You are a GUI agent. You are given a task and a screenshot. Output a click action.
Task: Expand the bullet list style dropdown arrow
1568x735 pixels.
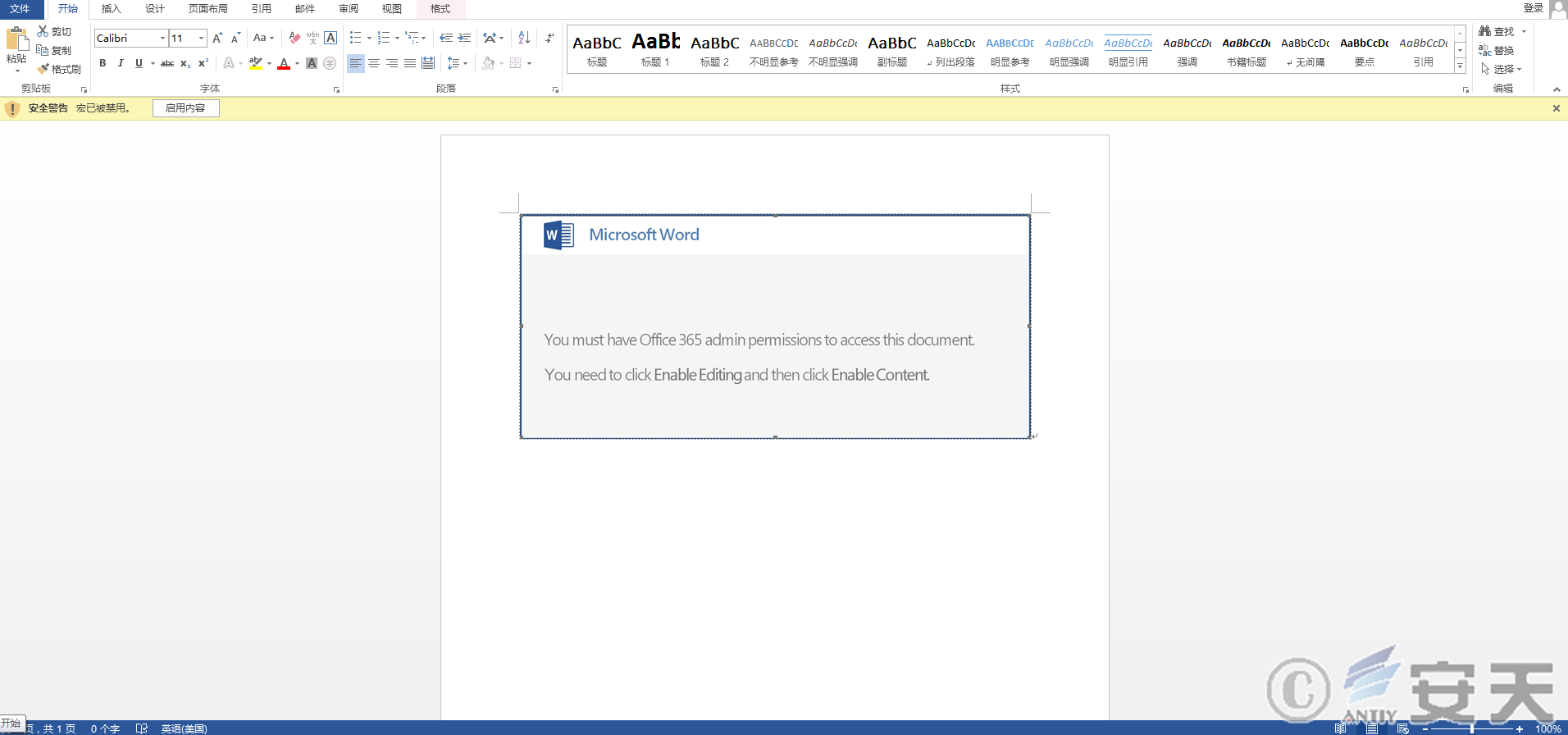(369, 38)
